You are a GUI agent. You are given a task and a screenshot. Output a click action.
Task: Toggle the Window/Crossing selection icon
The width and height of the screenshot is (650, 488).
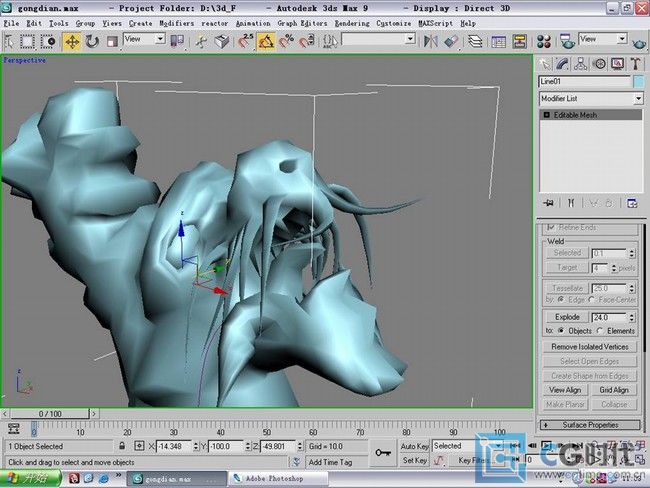click(49, 41)
